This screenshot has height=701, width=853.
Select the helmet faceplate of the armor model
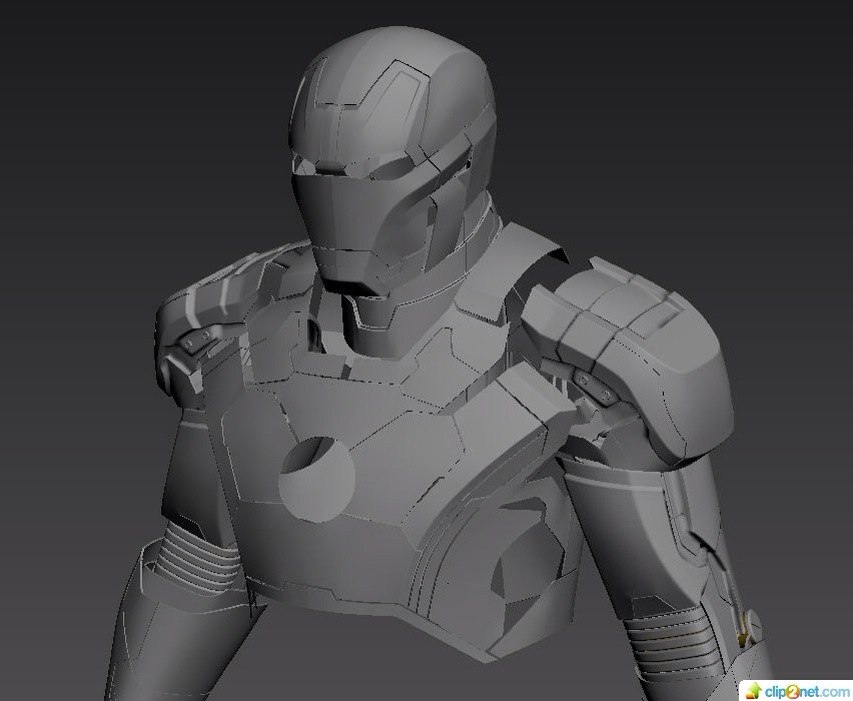point(356,228)
